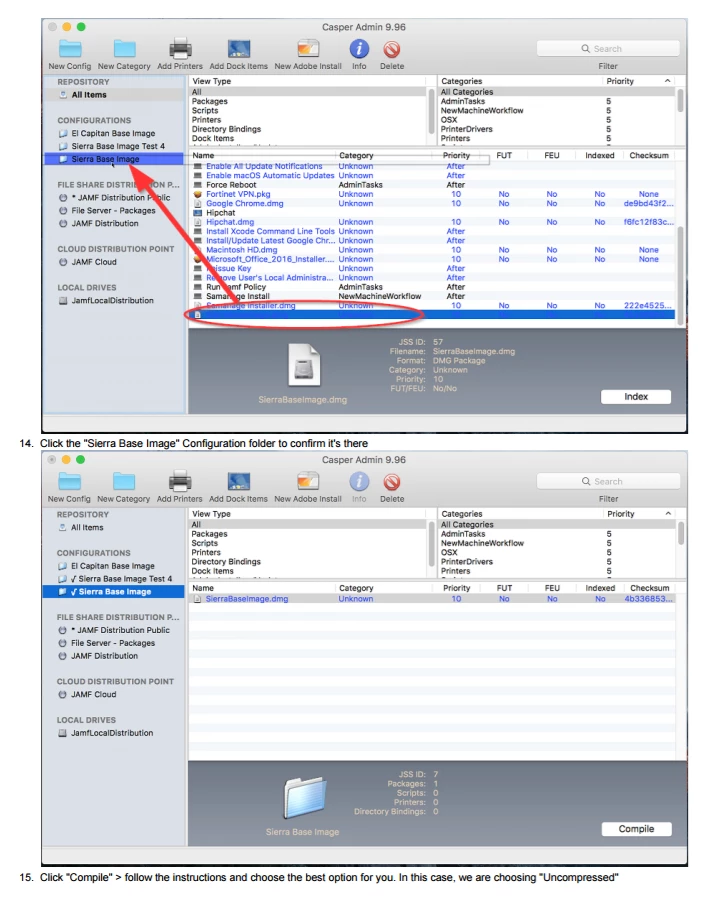Select File Server - Packages in upper window sidebar
Screen dimensions: 723x899
[113, 210]
